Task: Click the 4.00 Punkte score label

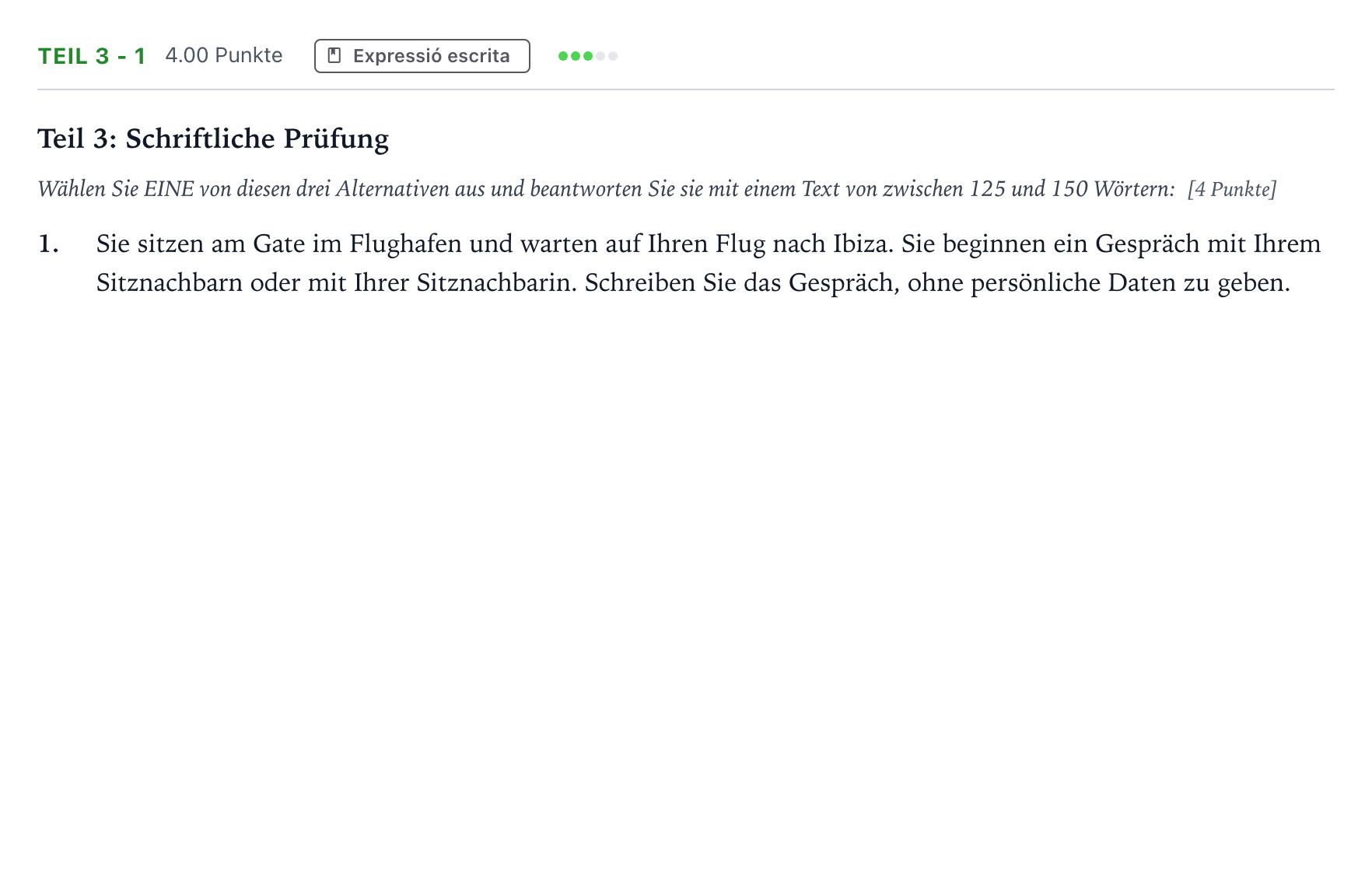Action: tap(224, 55)
